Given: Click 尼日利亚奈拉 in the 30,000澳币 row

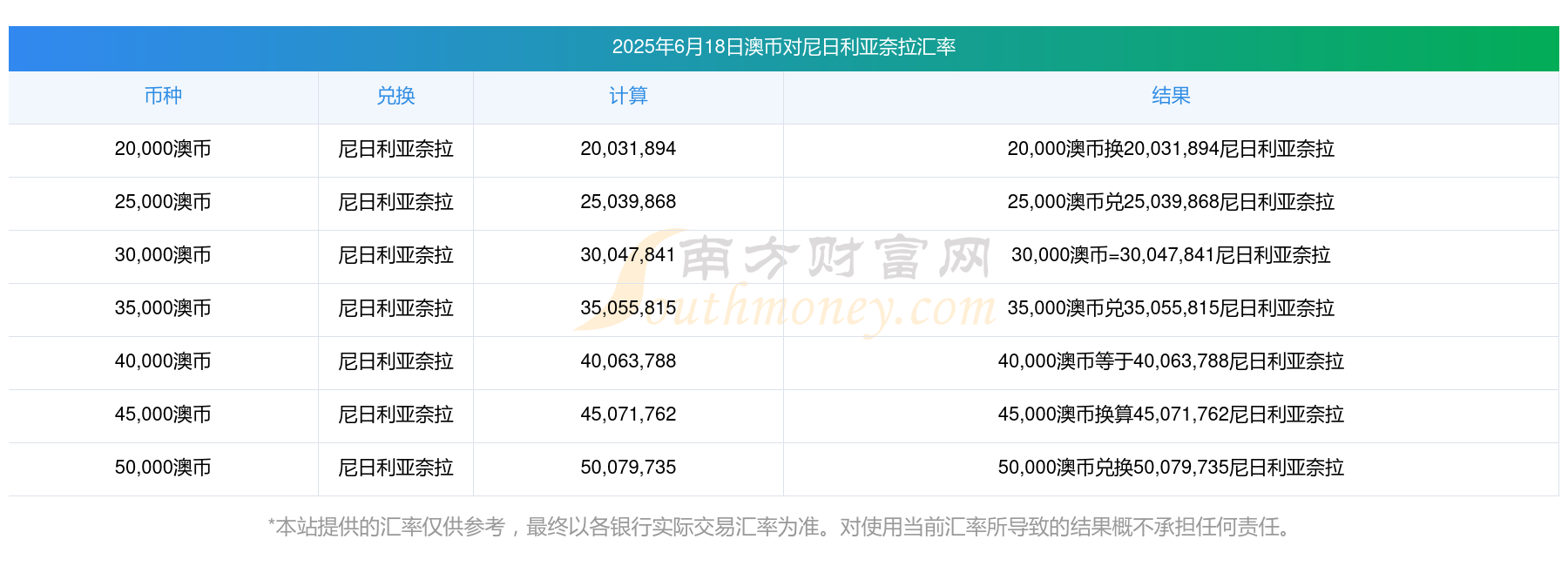Looking at the screenshot, I should click(395, 255).
